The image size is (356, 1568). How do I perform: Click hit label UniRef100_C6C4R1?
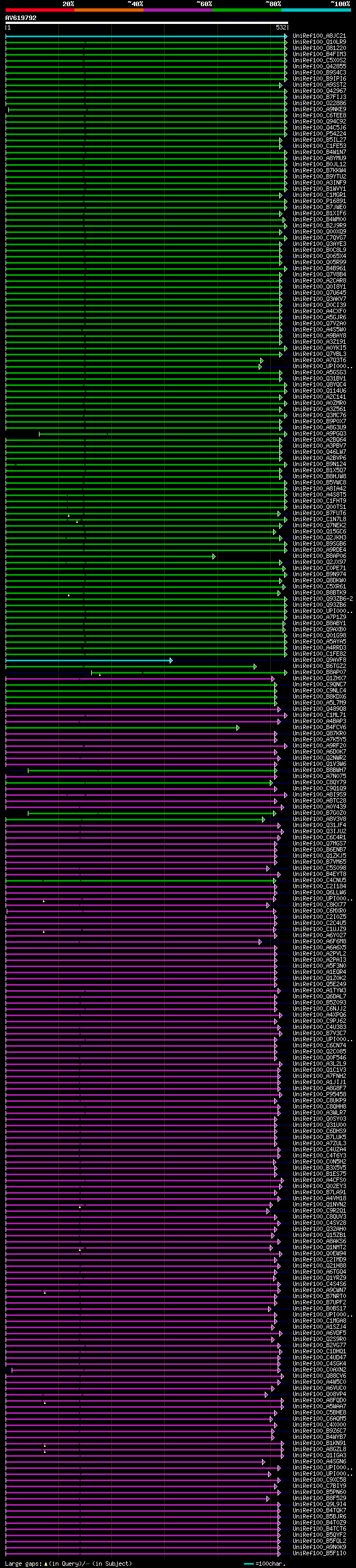pos(319,838)
